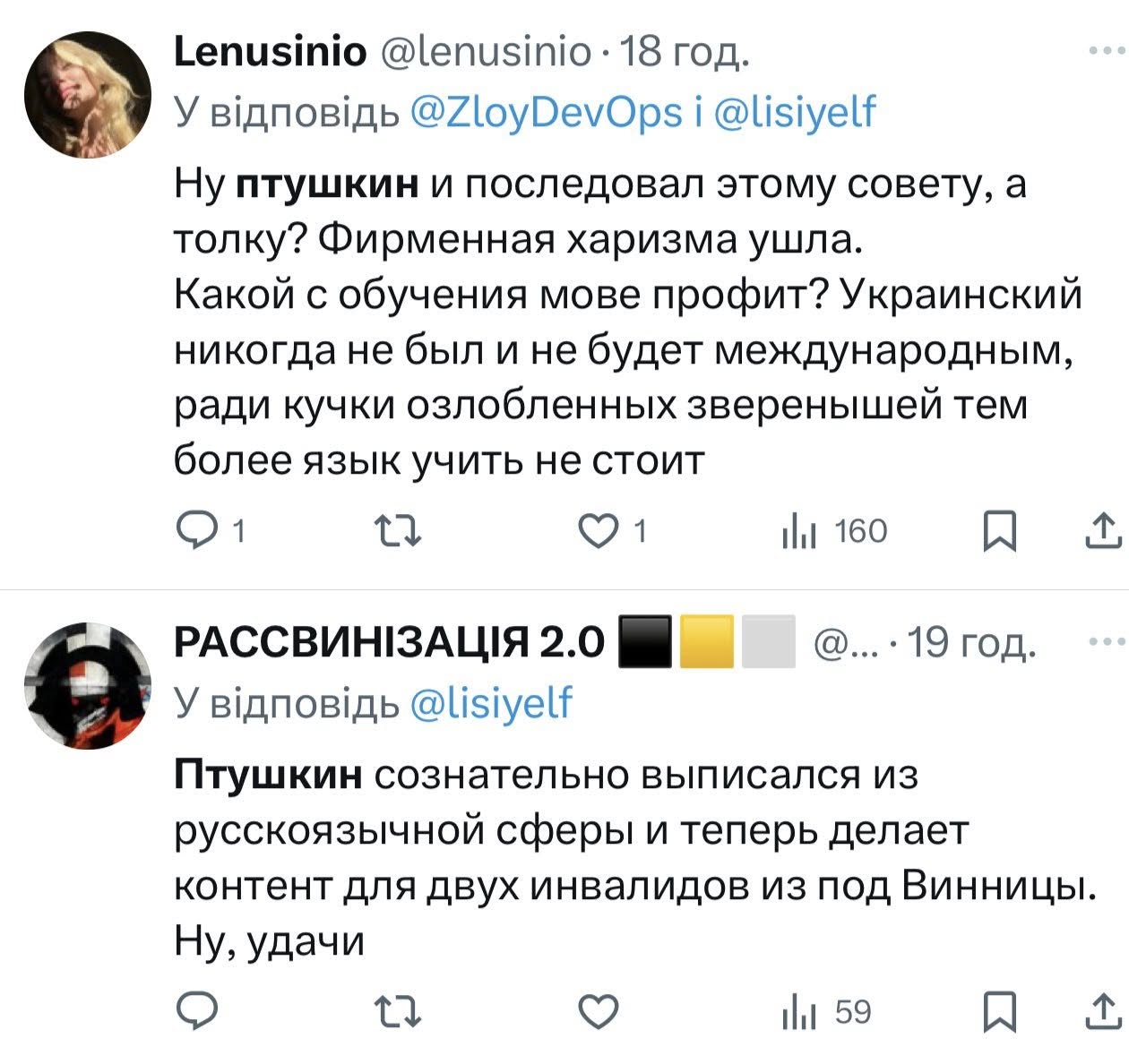1129x1064 pixels.
Task: Open Lenusinio's profile avatar
Action: (x=88, y=94)
